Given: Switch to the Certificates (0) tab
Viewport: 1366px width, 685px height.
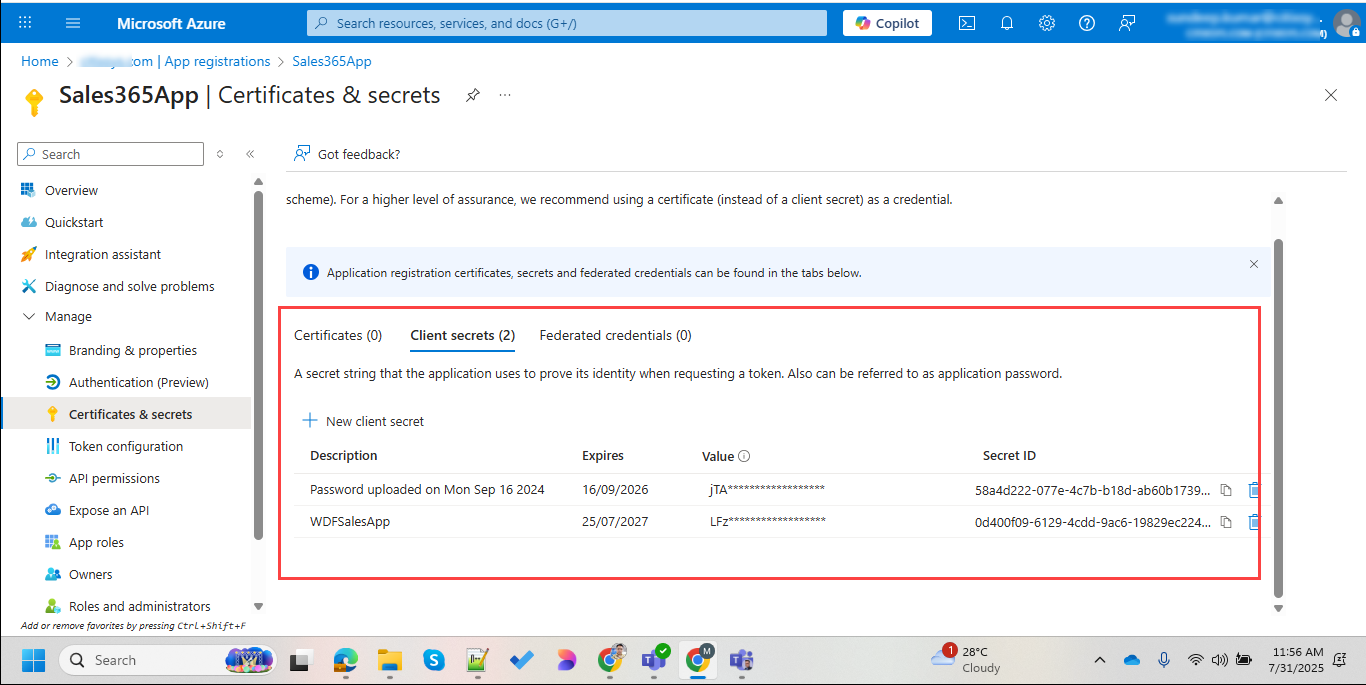Looking at the screenshot, I should click(x=338, y=336).
